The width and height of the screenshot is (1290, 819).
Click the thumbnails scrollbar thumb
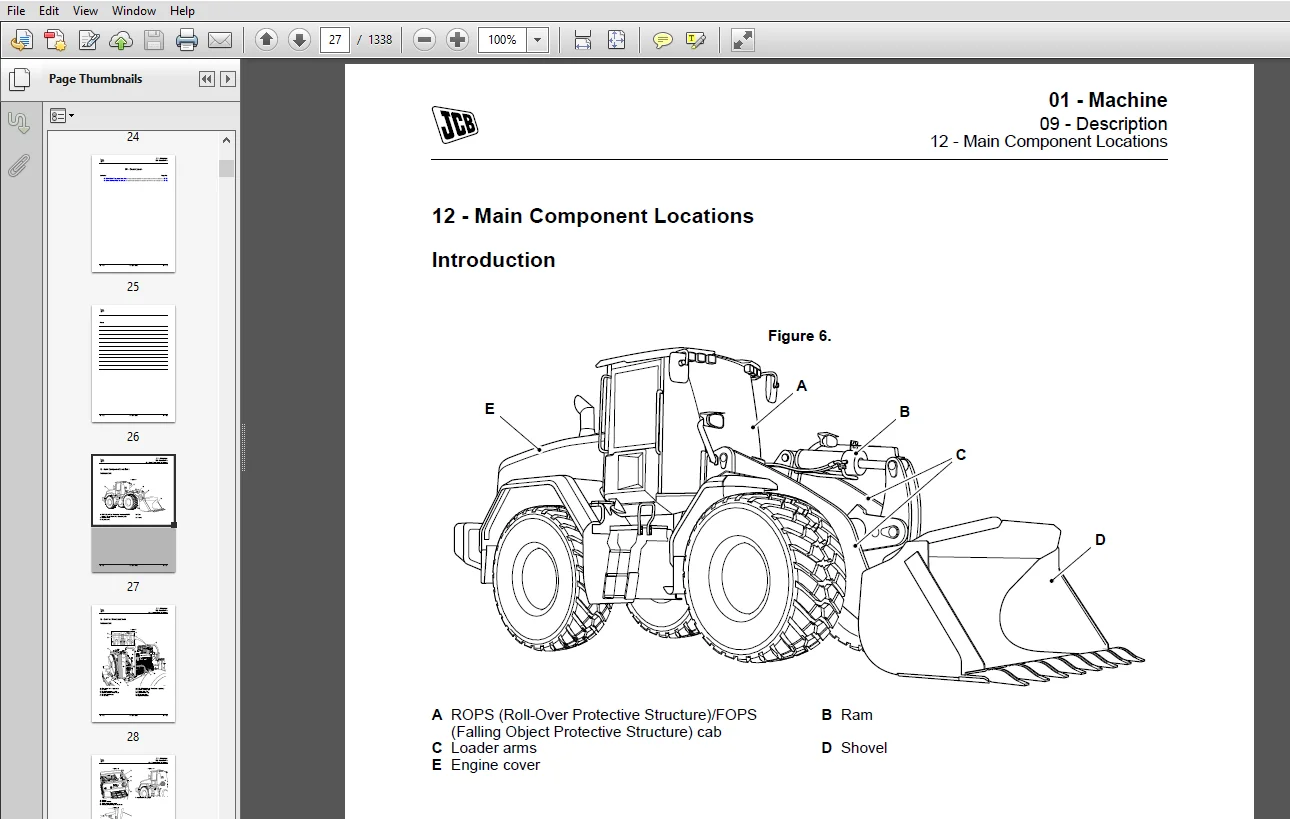(227, 168)
